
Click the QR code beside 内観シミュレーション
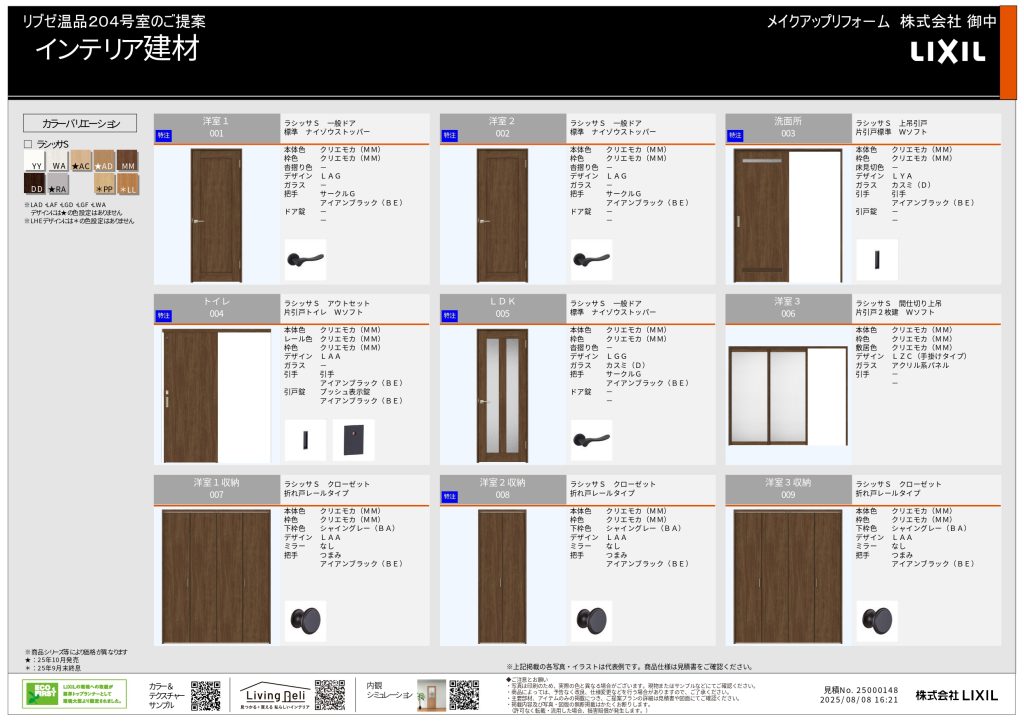click(x=463, y=694)
